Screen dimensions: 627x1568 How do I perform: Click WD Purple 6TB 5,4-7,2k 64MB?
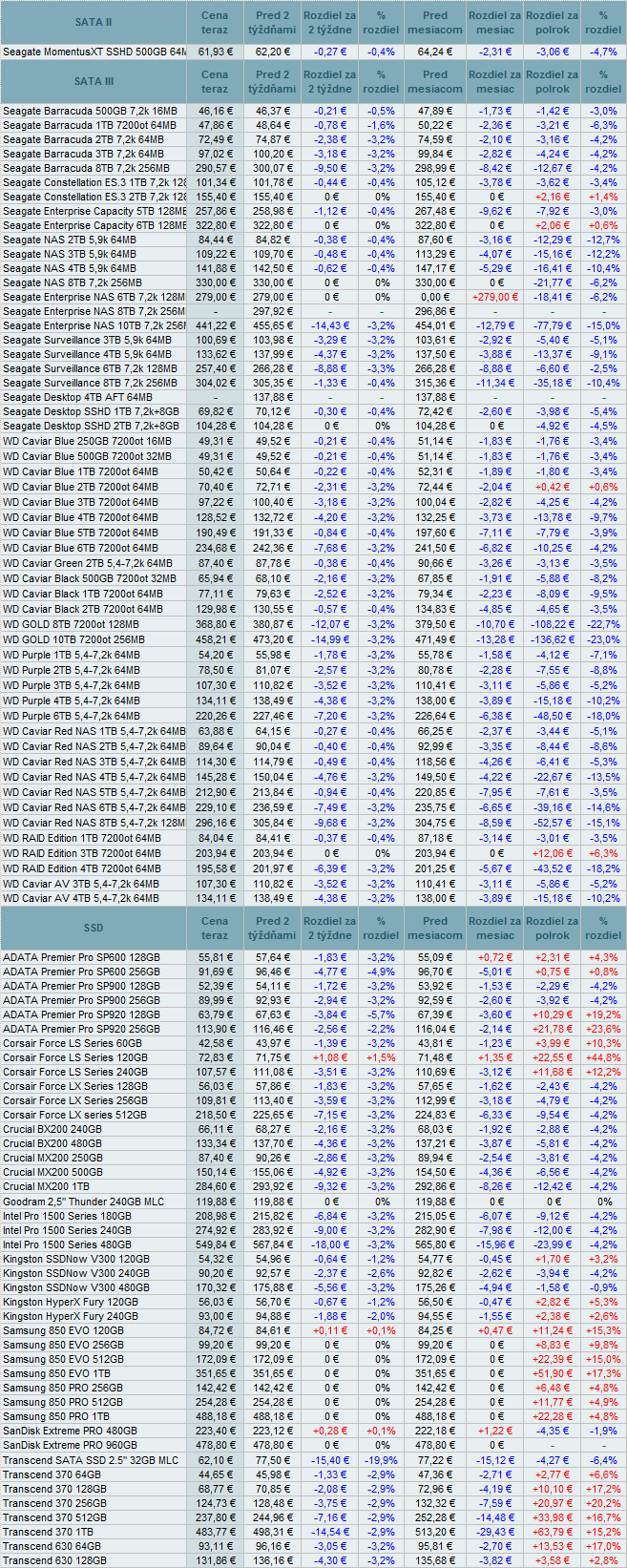(71, 716)
